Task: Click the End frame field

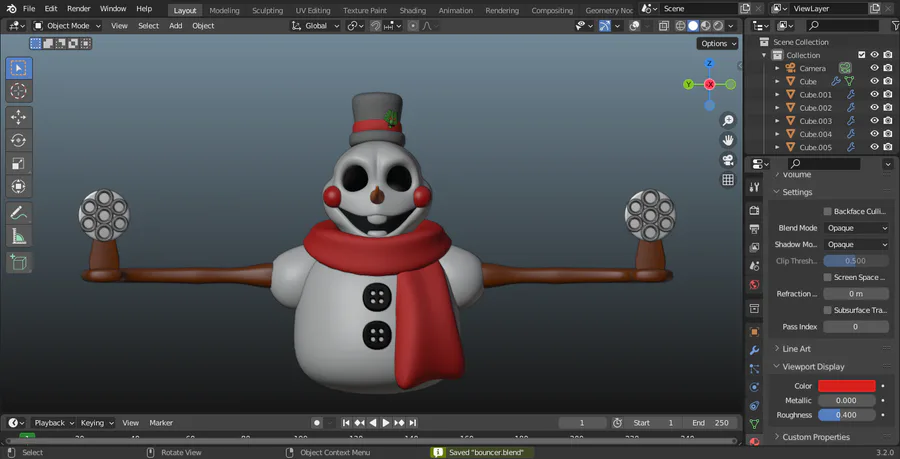Action: tap(711, 423)
